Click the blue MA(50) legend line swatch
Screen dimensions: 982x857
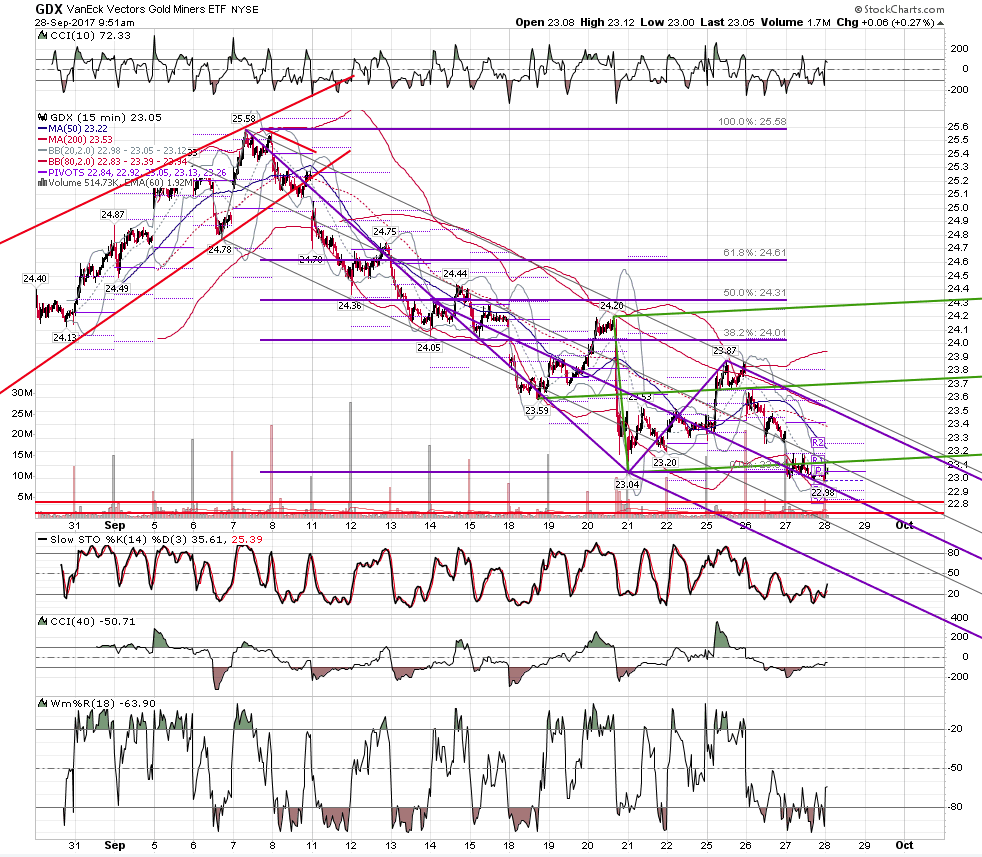pyautogui.click(x=43, y=128)
